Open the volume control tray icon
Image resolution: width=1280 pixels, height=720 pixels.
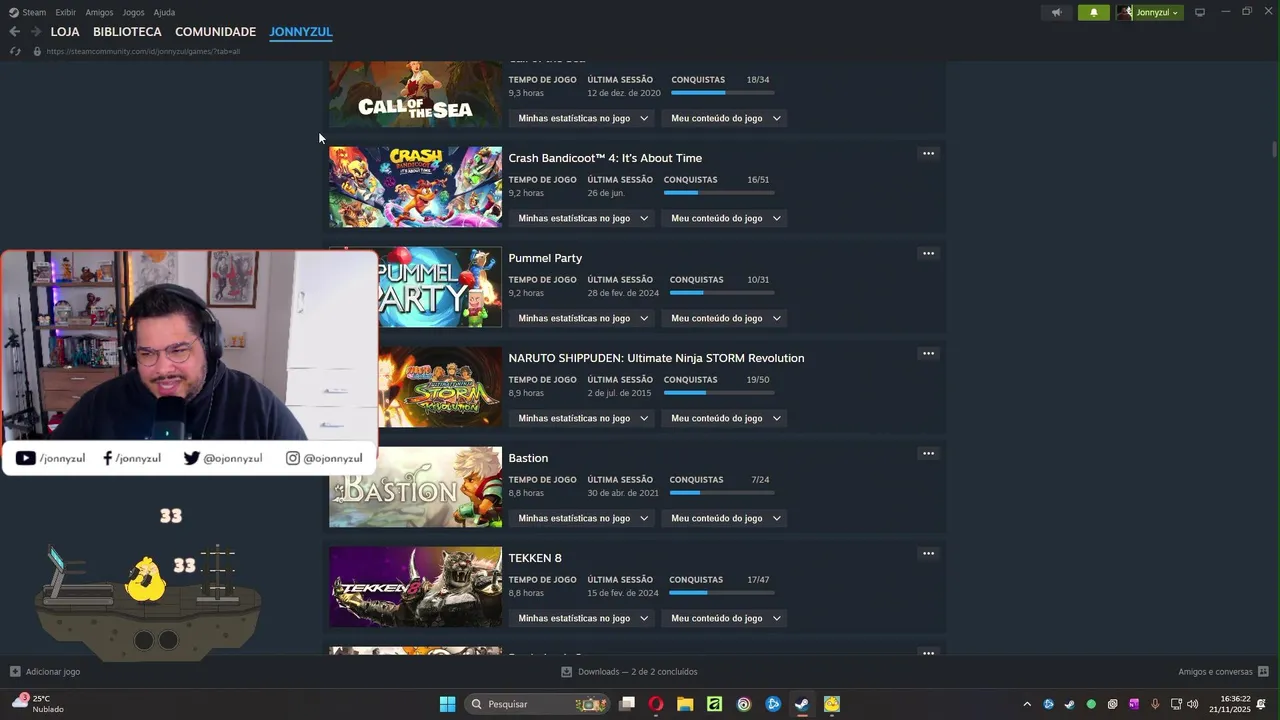[1193, 704]
